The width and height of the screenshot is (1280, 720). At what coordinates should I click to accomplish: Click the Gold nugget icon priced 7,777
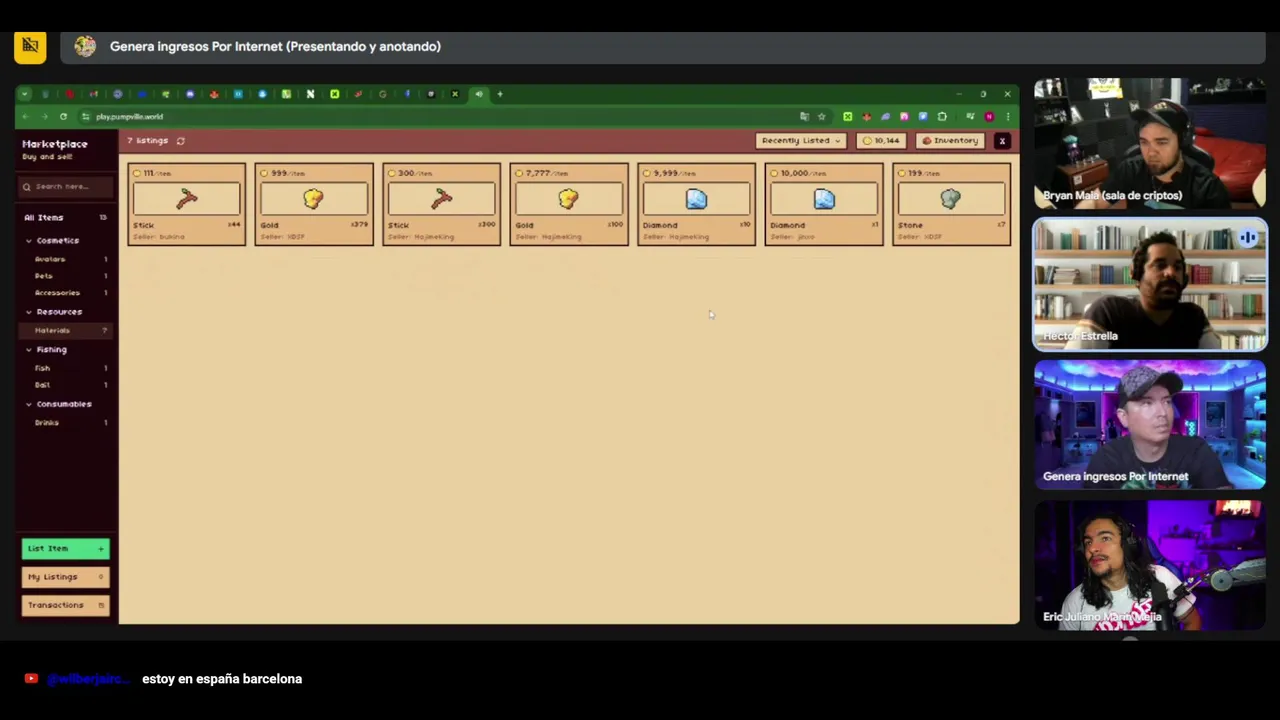click(x=569, y=199)
